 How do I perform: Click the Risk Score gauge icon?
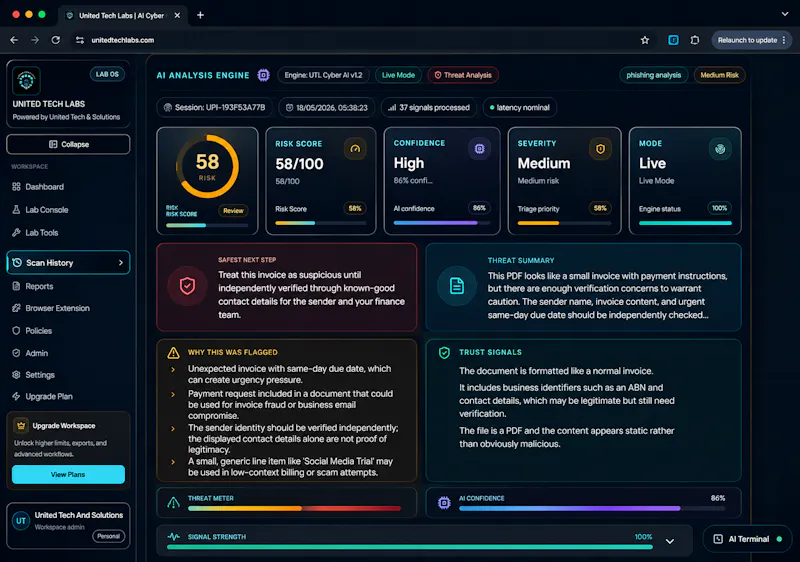(355, 149)
